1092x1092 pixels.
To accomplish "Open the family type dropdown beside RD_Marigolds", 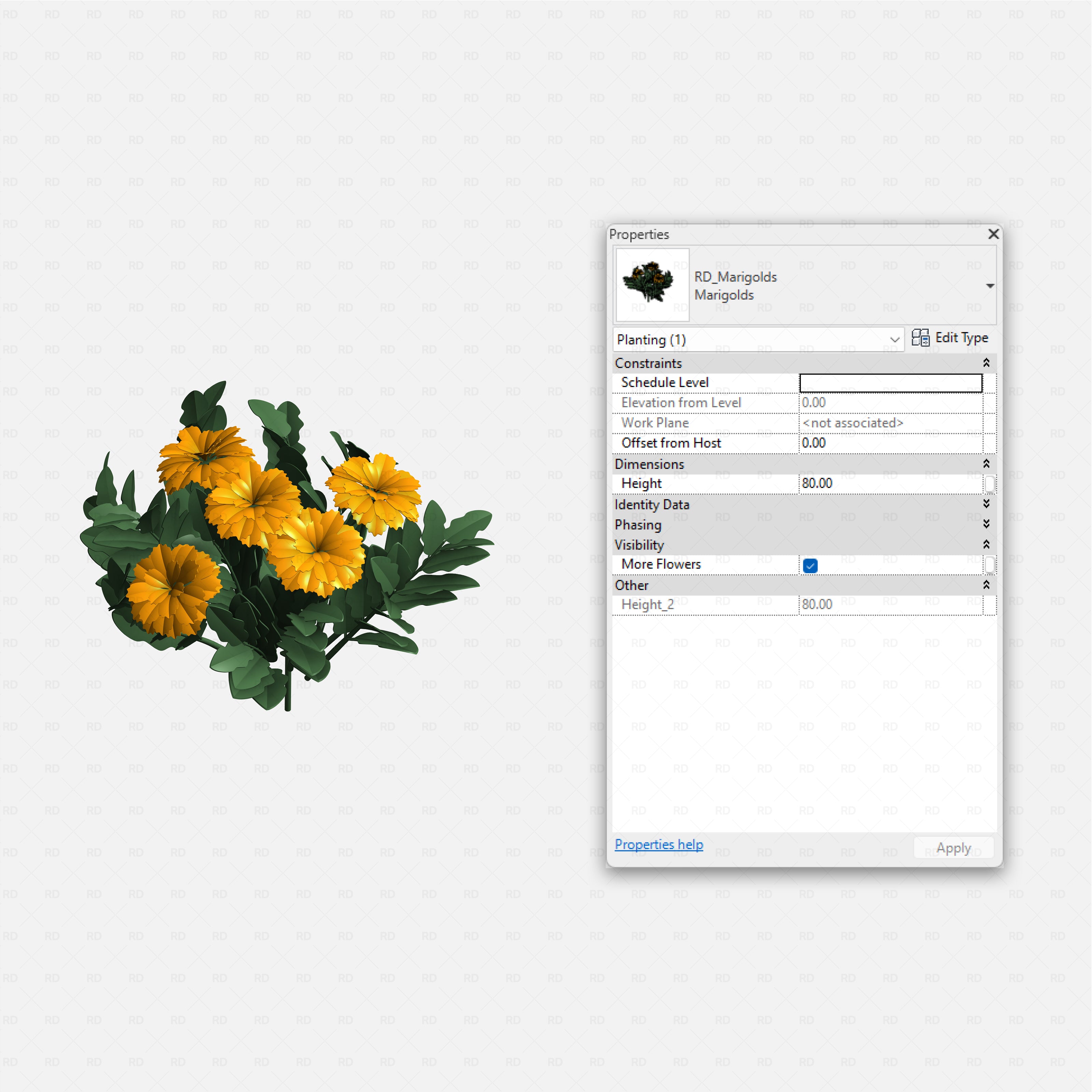I will point(990,285).
